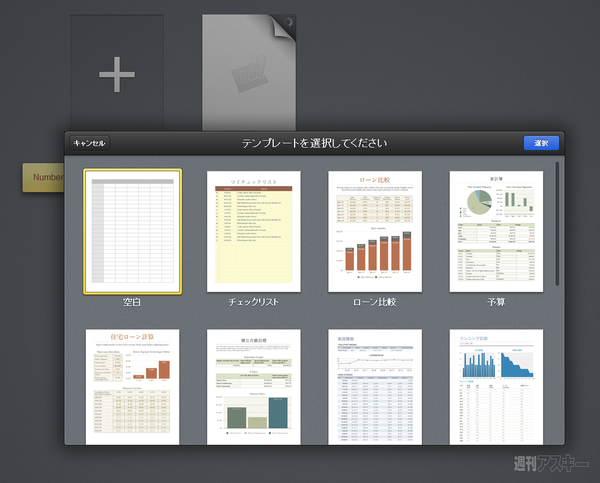Click the チェックリスト label text

coord(253,302)
